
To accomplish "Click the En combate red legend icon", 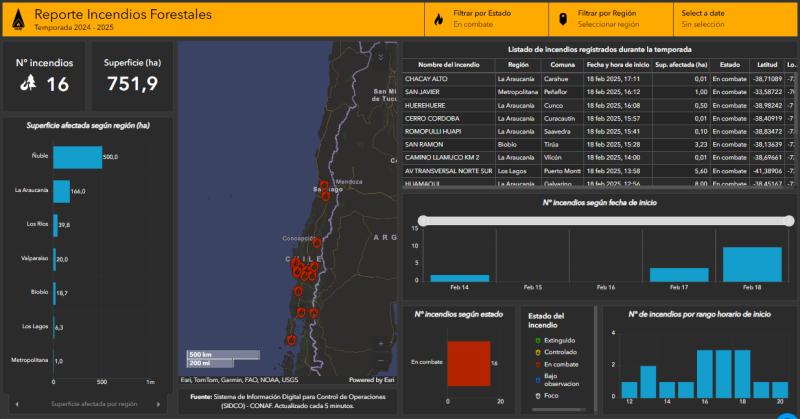I will pyautogui.click(x=538, y=364).
